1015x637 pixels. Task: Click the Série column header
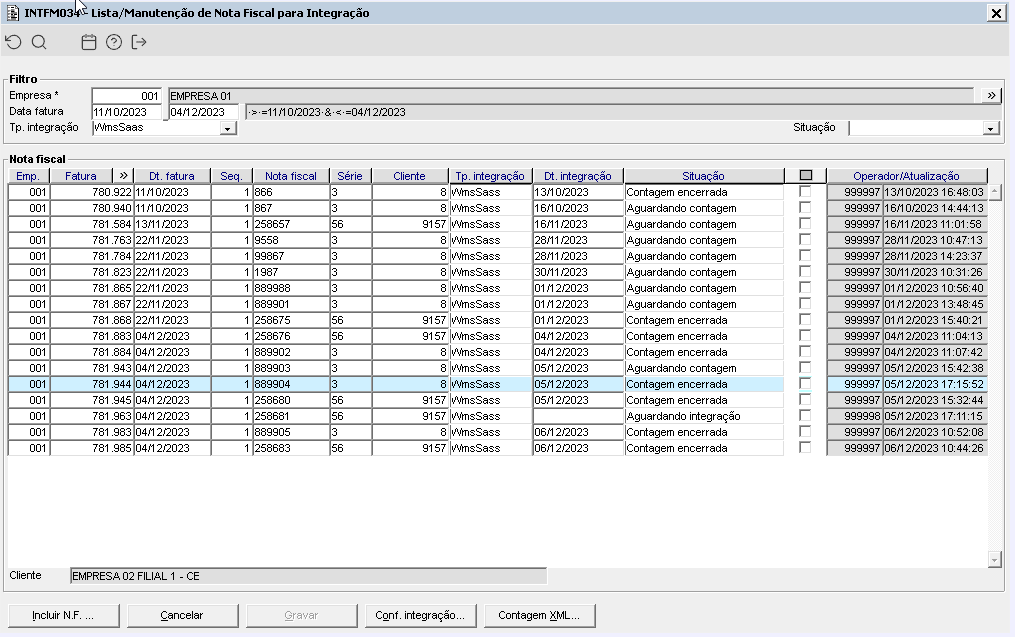[350, 176]
